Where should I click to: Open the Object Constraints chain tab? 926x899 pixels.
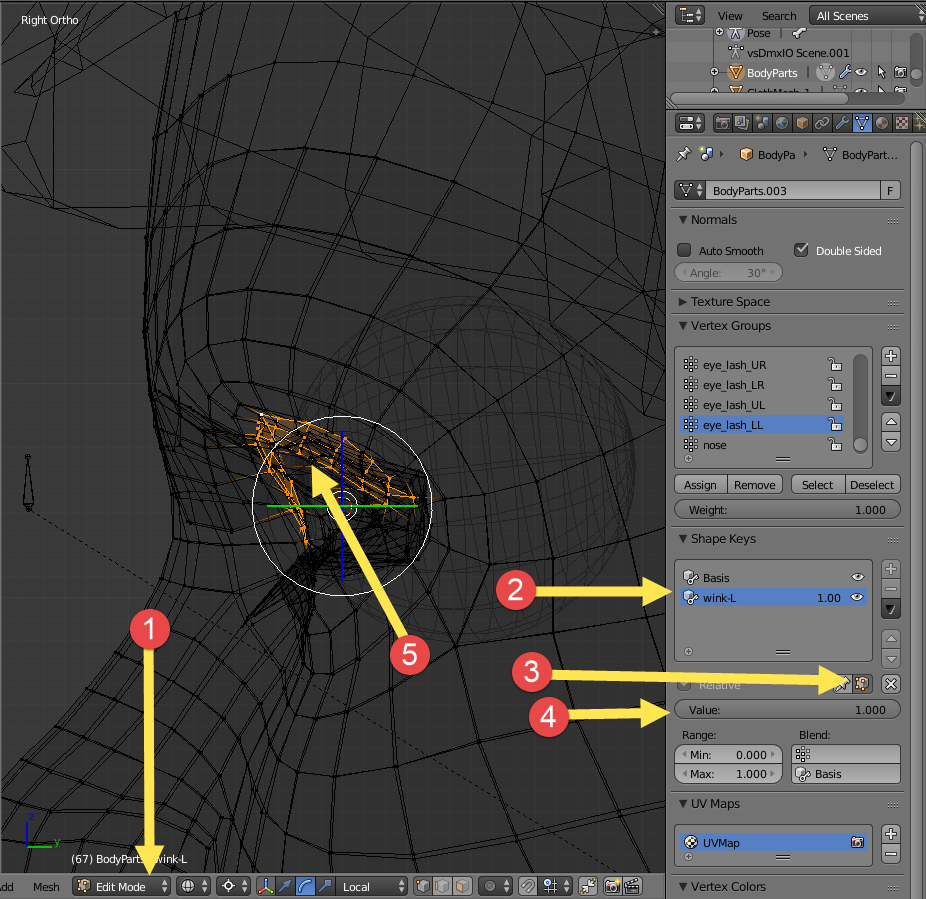coord(821,123)
